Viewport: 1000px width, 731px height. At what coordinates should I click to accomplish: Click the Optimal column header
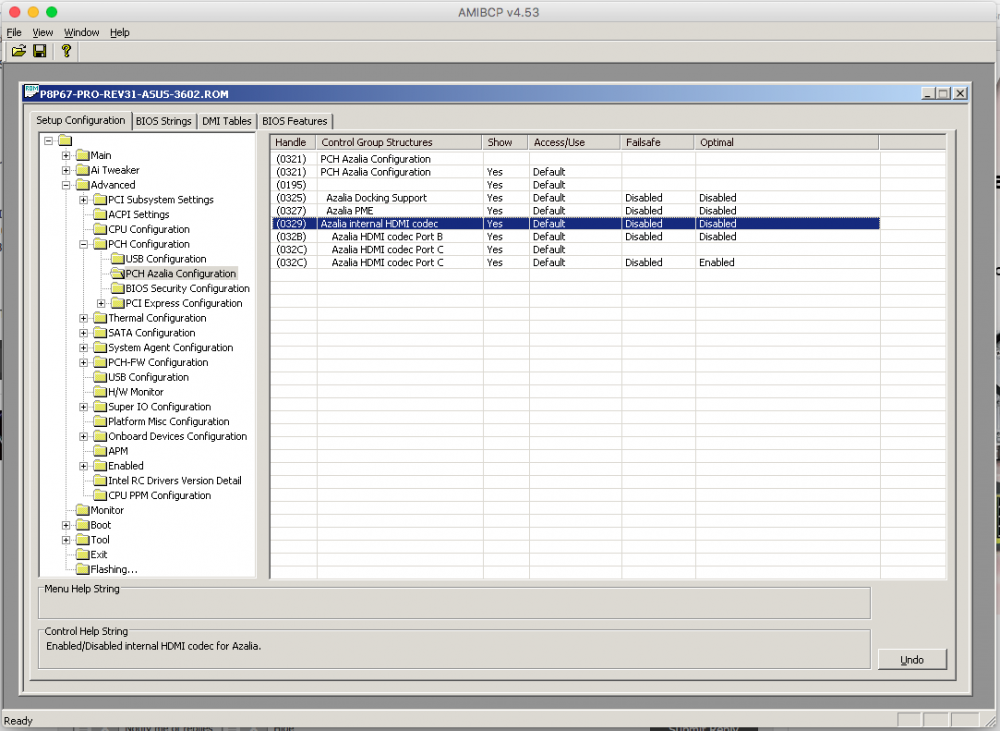tap(786, 142)
